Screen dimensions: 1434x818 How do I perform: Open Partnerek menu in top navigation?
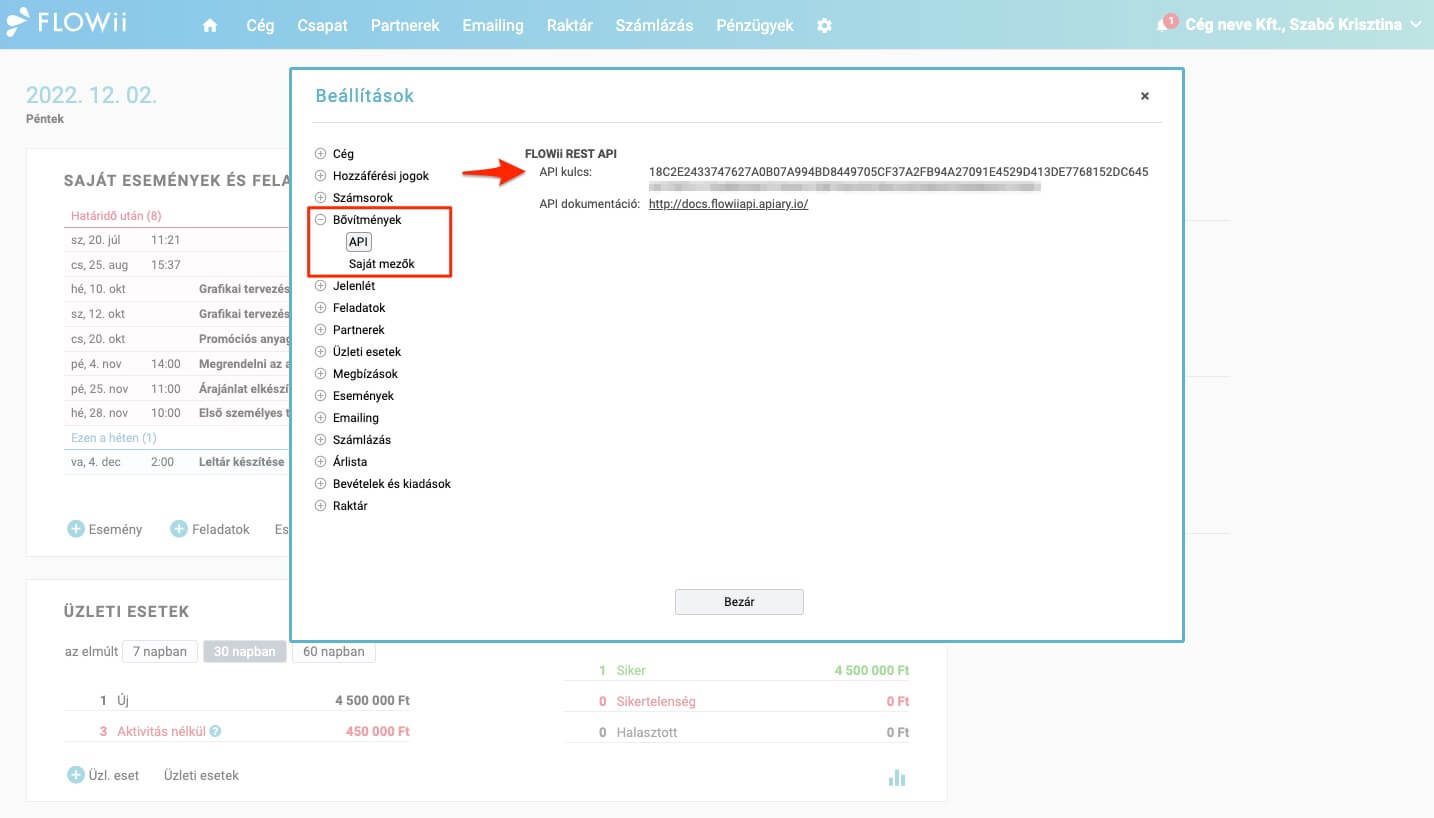(x=405, y=26)
